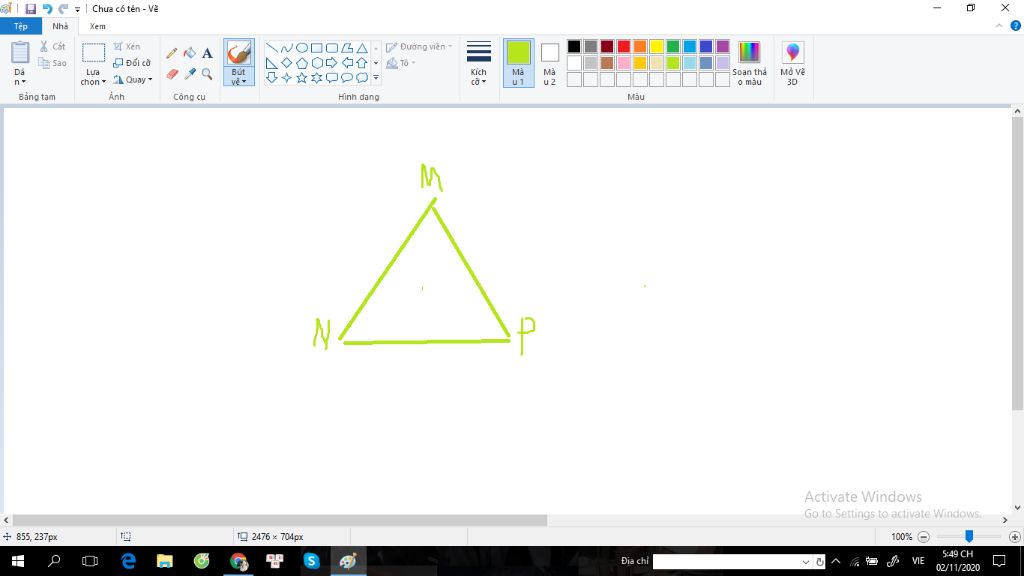Image resolution: width=1024 pixels, height=576 pixels.
Task: Choose the pentagon shape
Action: click(302, 63)
